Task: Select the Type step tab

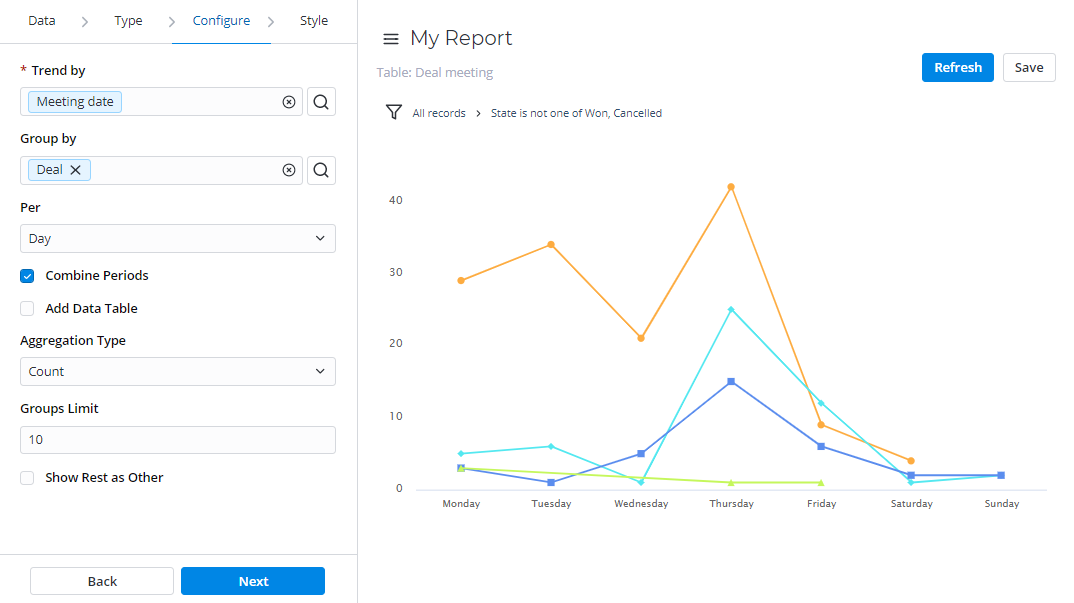Action: (x=128, y=21)
